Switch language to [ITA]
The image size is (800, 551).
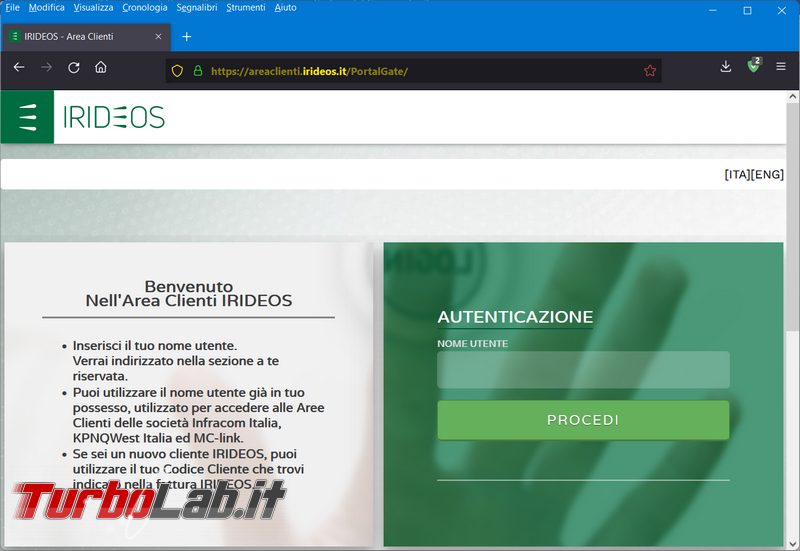[737, 174]
